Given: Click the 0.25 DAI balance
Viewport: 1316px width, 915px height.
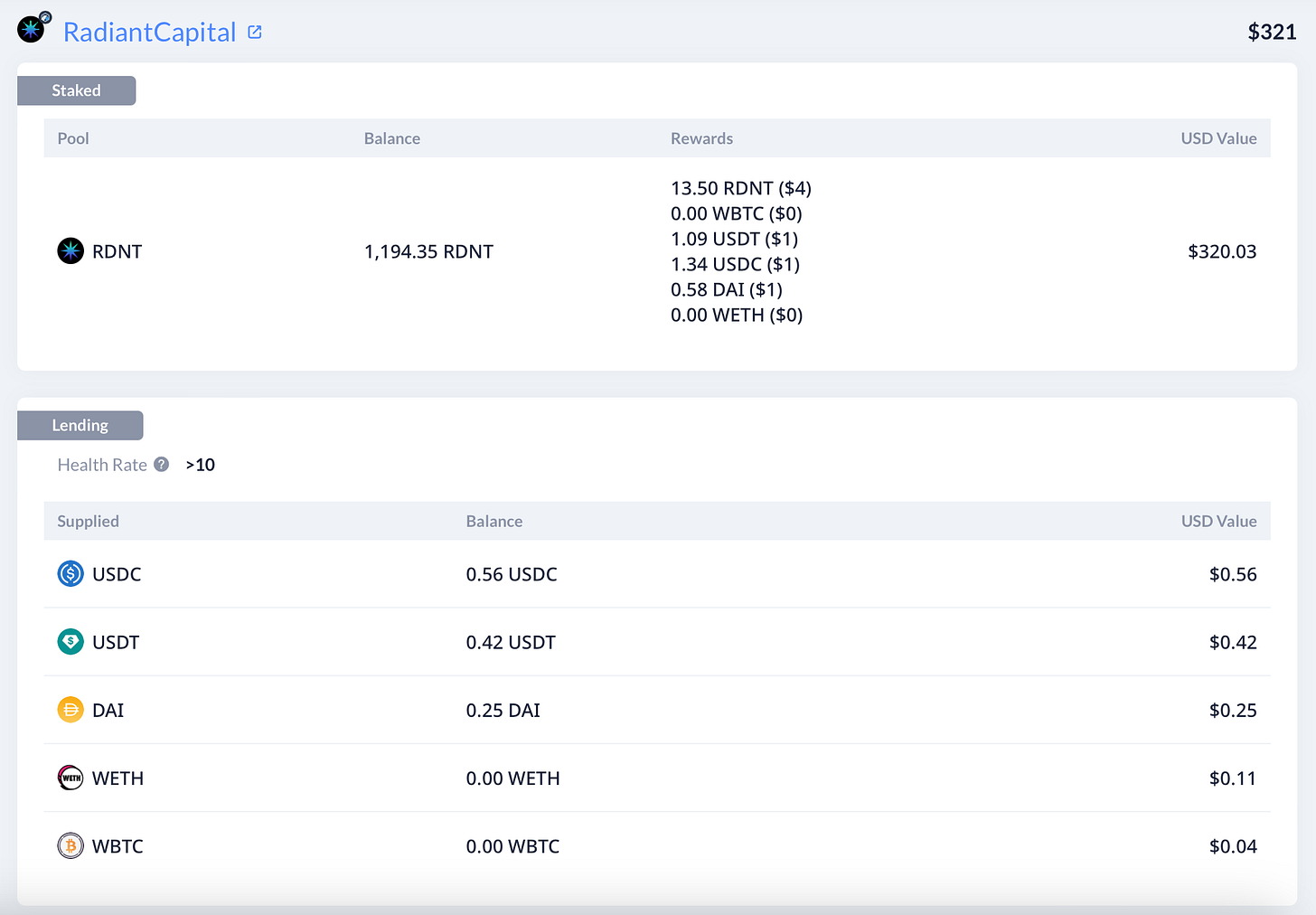Looking at the screenshot, I should coord(503,710).
